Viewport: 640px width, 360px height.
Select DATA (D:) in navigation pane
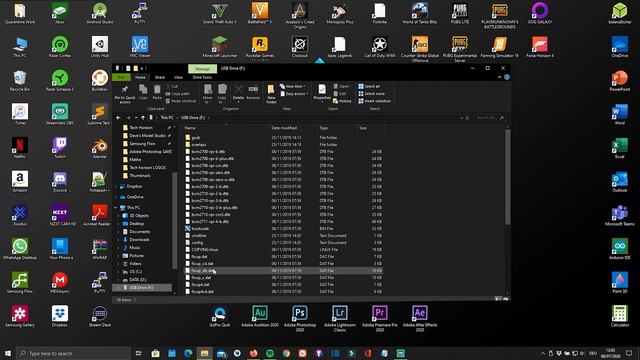(138, 280)
